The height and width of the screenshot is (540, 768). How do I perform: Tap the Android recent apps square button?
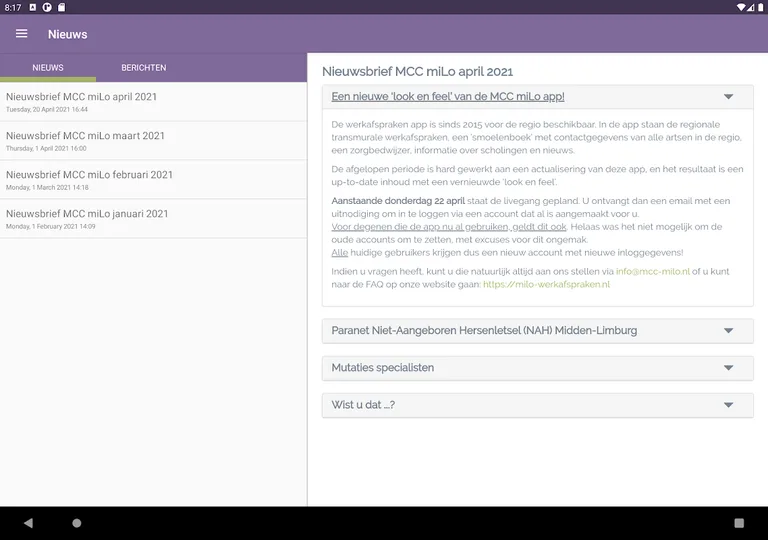click(739, 523)
